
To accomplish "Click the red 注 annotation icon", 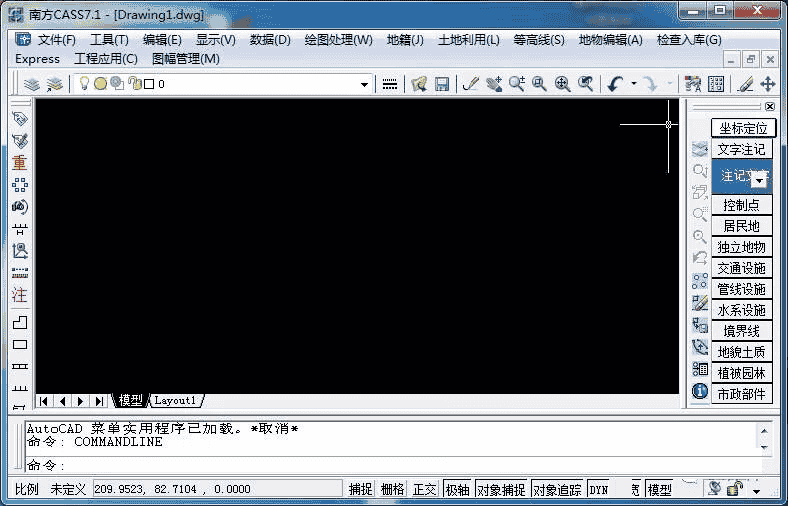I will (x=19, y=295).
